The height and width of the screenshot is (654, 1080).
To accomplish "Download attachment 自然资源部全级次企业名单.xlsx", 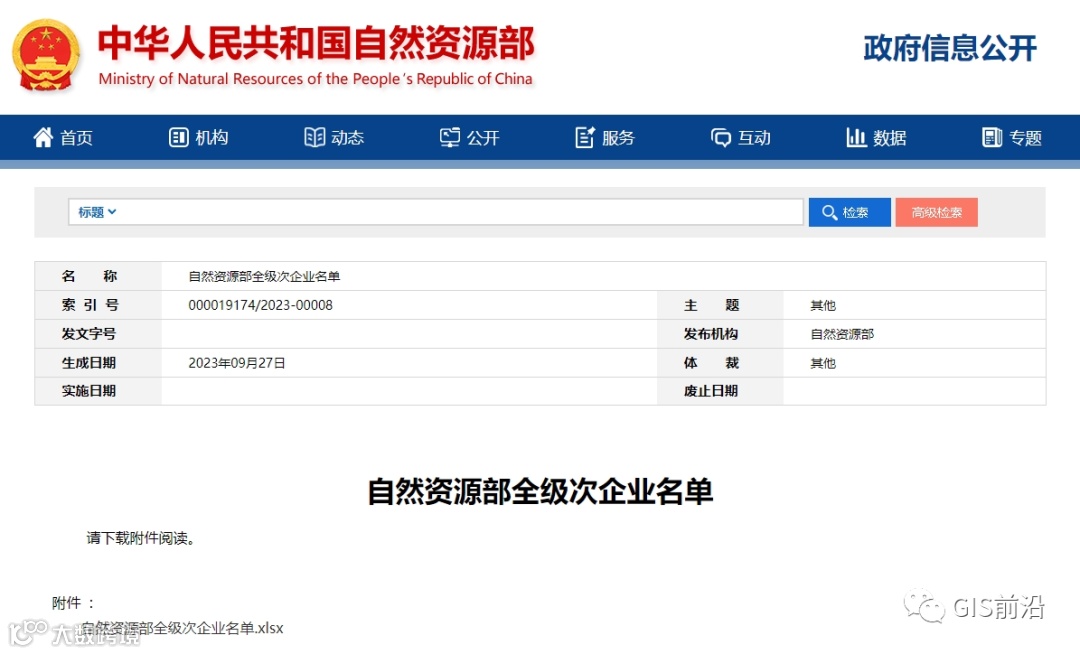I will tap(182, 628).
